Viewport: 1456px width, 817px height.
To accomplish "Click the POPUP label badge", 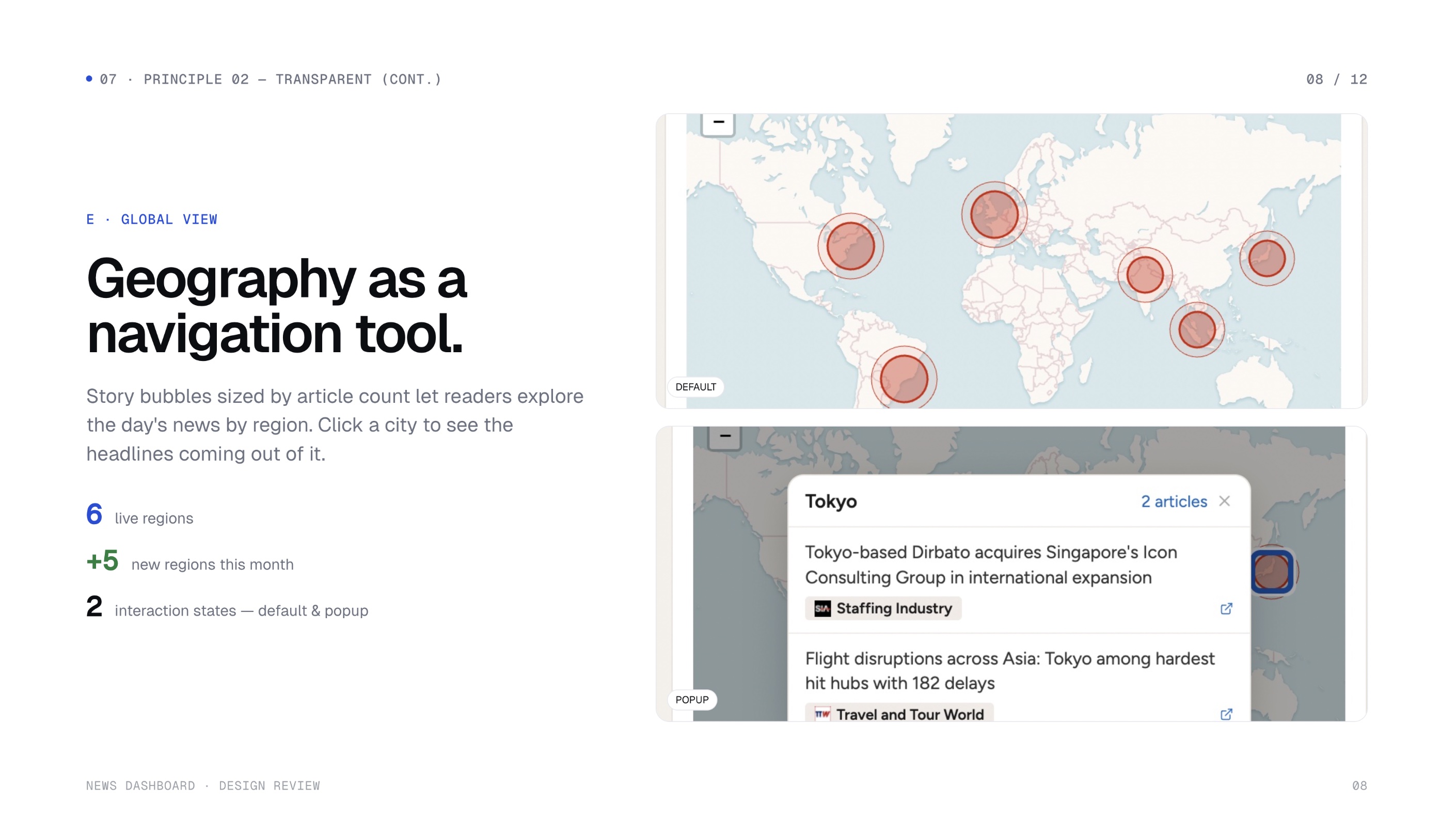I will coord(692,699).
